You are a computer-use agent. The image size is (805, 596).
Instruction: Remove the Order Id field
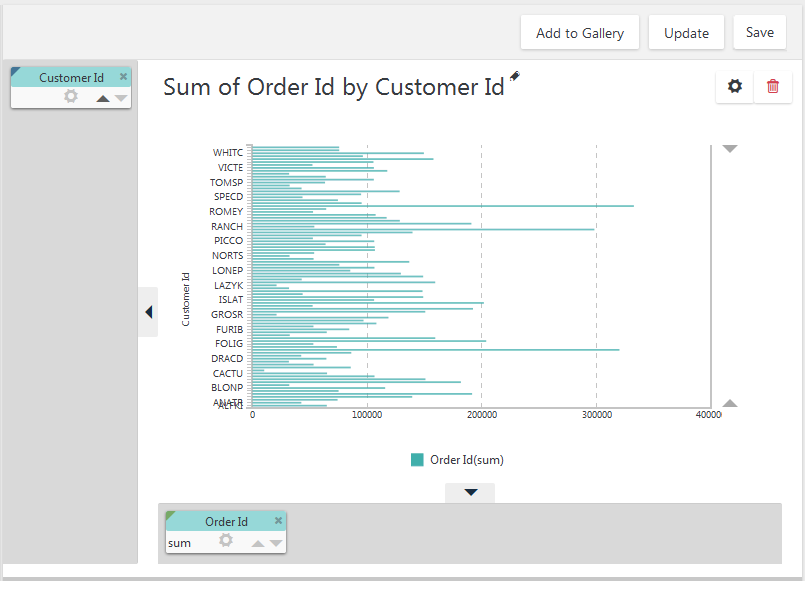click(x=278, y=521)
